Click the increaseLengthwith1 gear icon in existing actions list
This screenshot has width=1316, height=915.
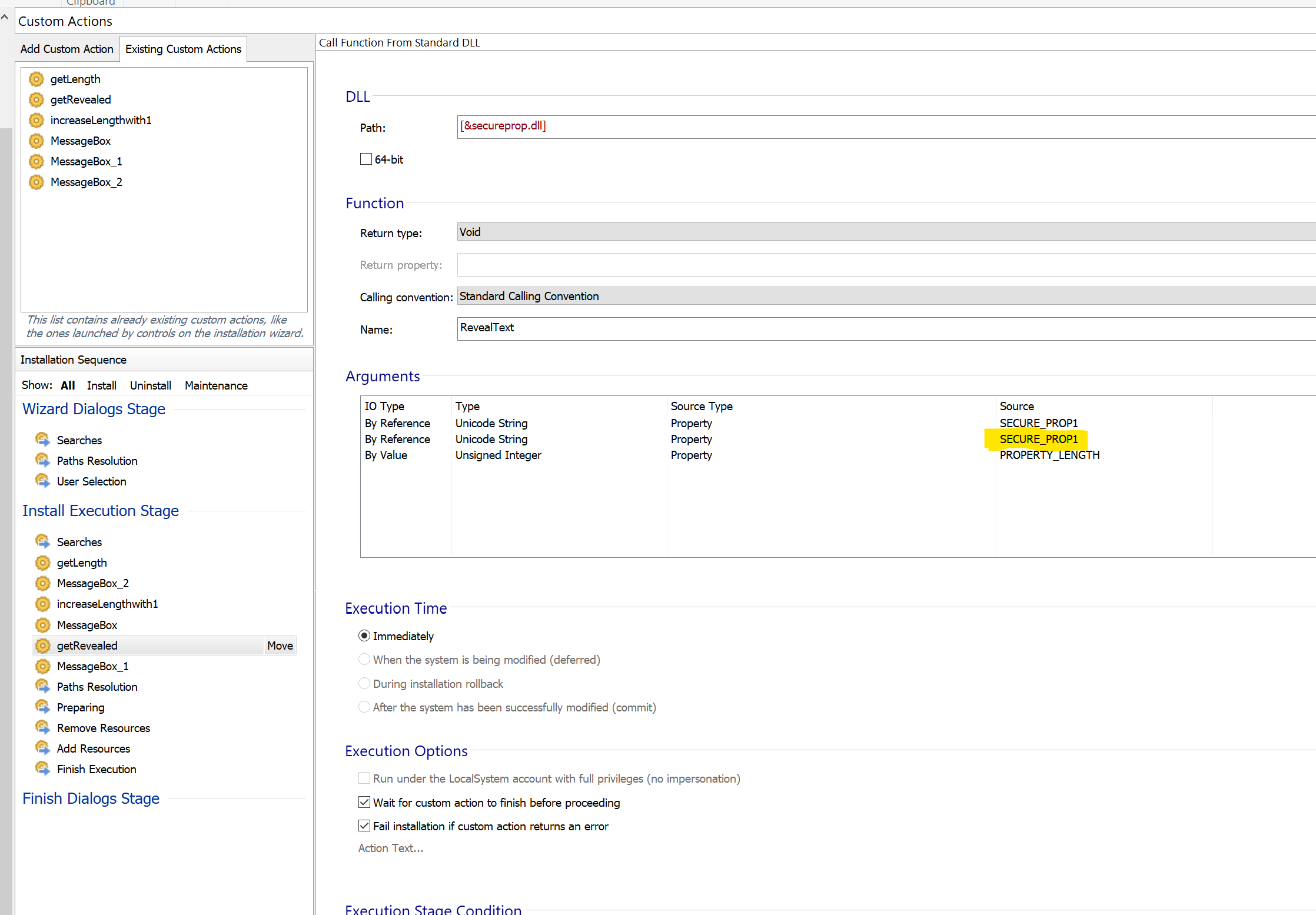pos(36,120)
